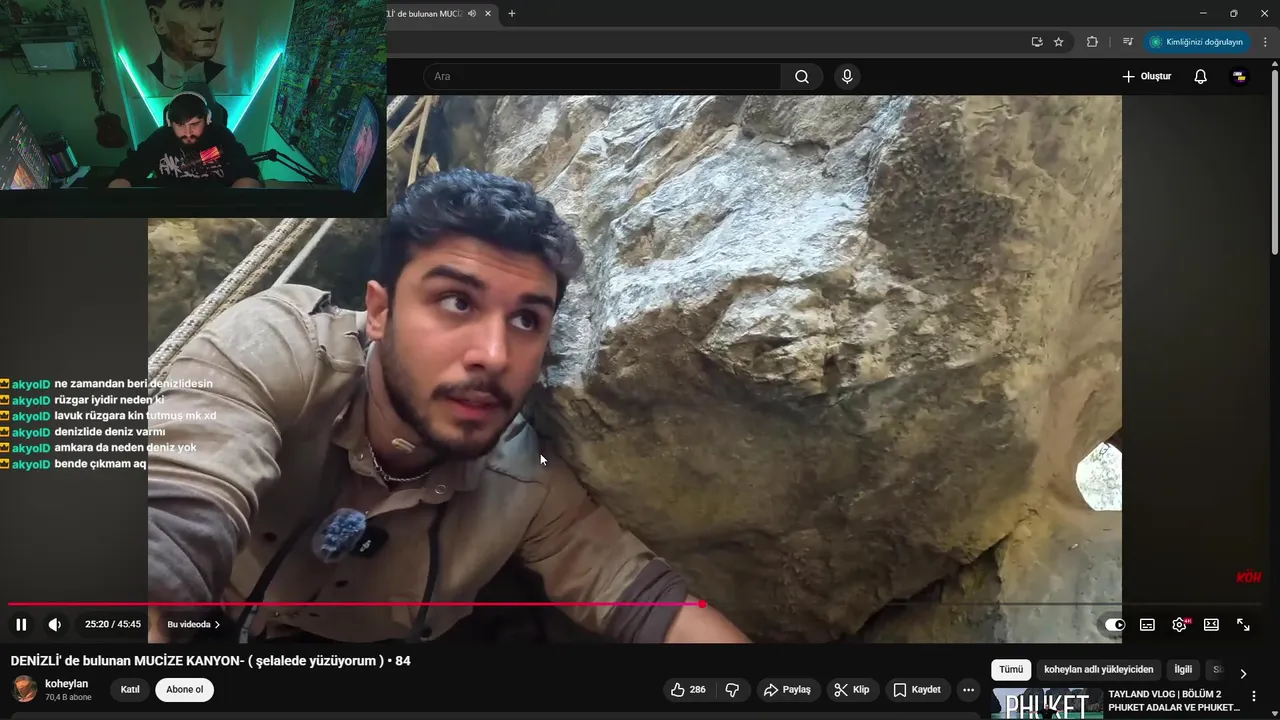Turn on subtitles captions
The image size is (1280, 720).
[x=1147, y=624]
